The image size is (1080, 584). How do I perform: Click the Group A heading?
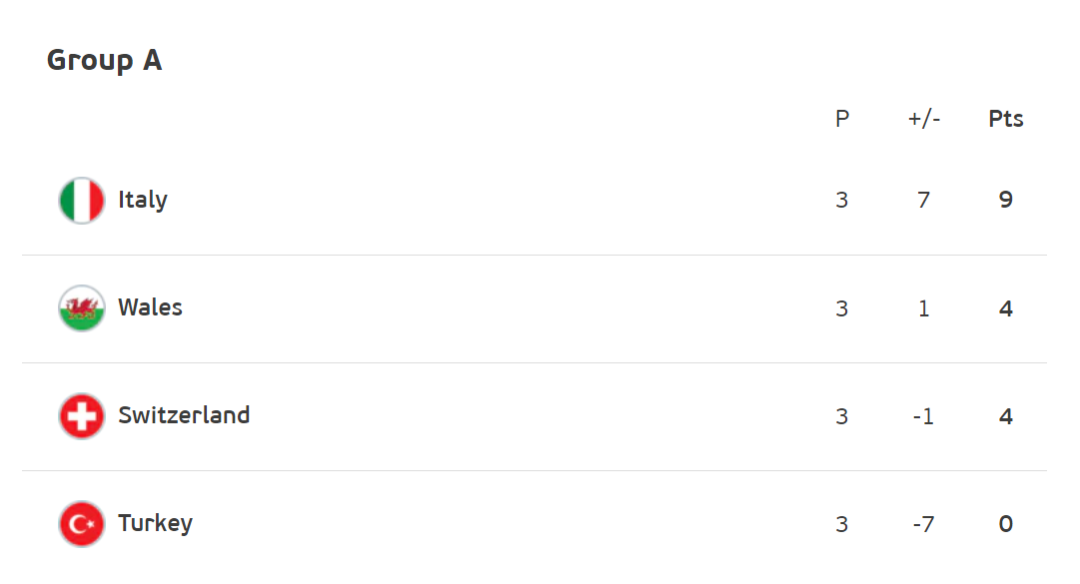pyautogui.click(x=104, y=61)
